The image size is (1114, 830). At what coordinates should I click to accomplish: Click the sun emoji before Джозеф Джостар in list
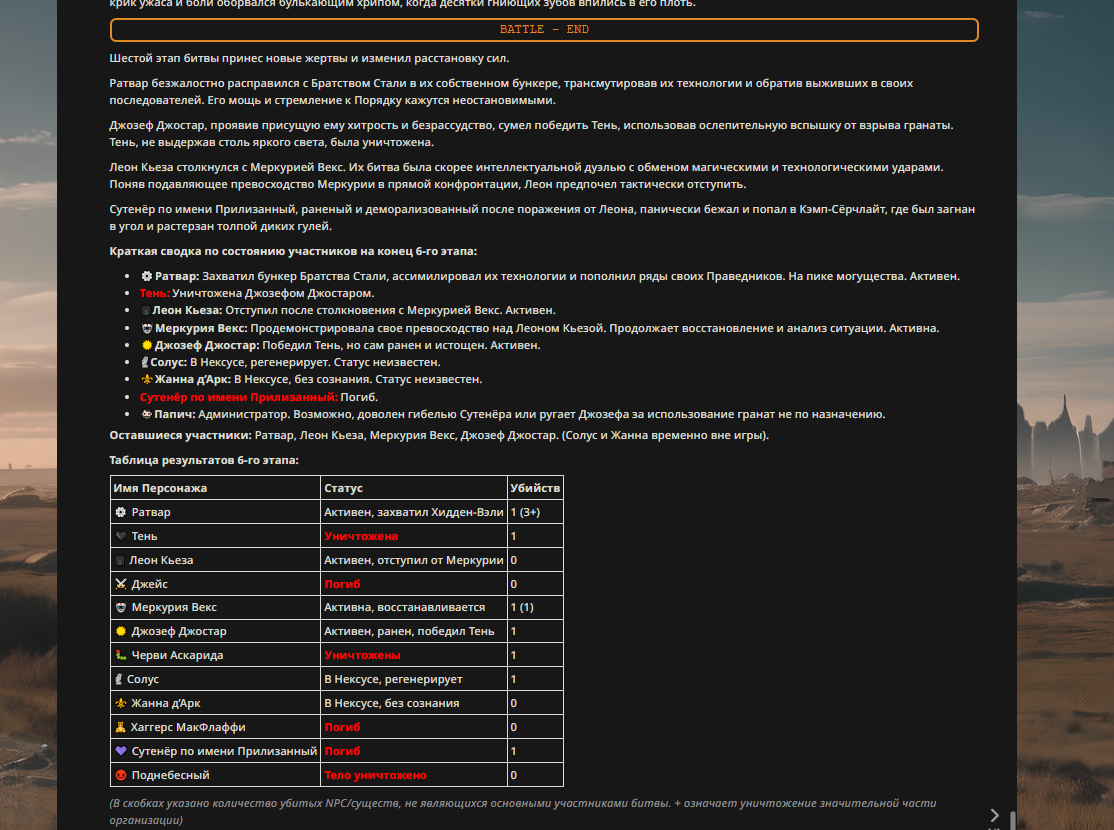[x=146, y=345]
